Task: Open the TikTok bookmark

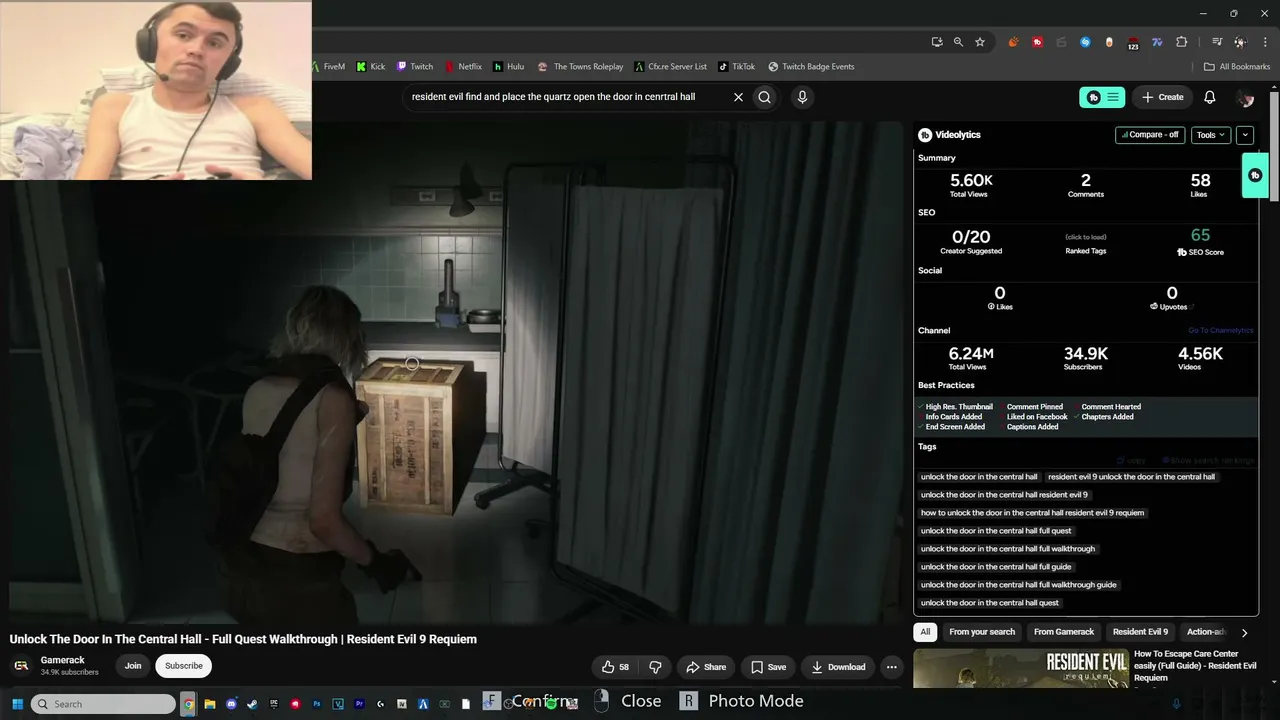Action: tap(737, 67)
